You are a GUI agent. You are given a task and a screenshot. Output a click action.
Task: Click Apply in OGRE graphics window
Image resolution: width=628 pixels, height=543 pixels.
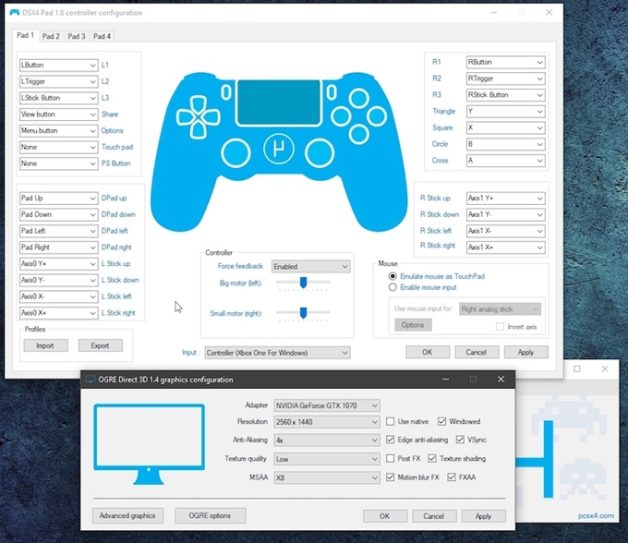[x=483, y=516]
